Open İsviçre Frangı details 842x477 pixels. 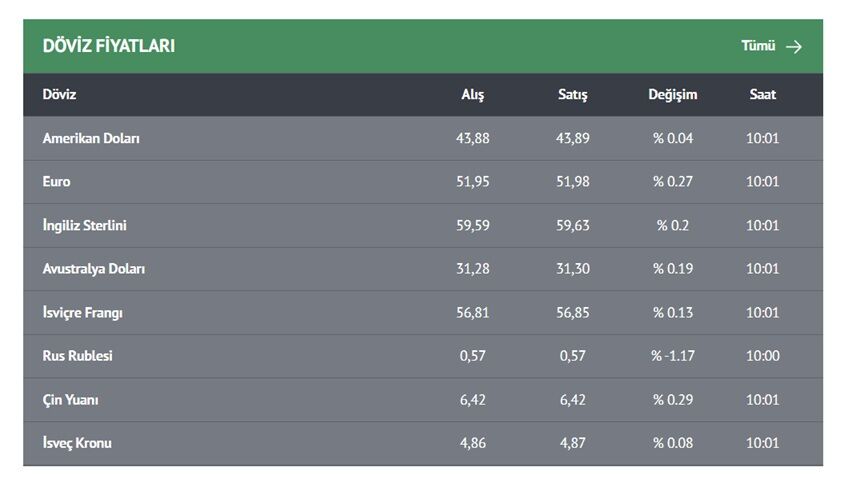coord(83,312)
